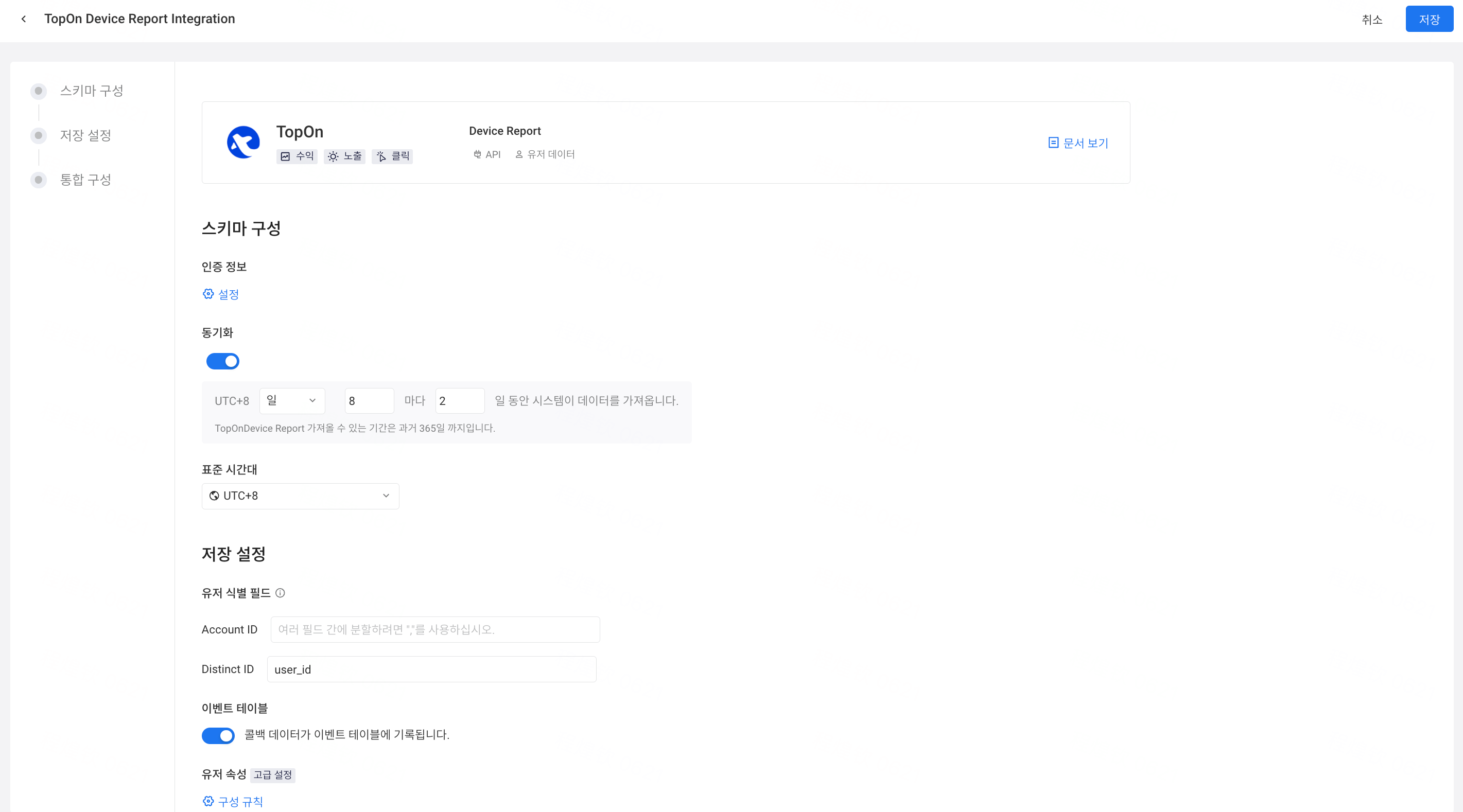This screenshot has width=1463, height=812.
Task: Click the globe icon in the timezone select
Action: 214,496
